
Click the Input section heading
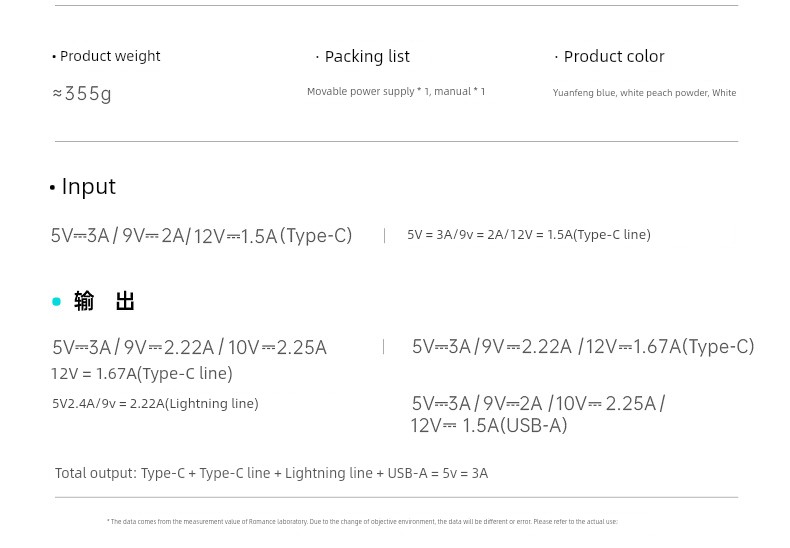tap(83, 186)
